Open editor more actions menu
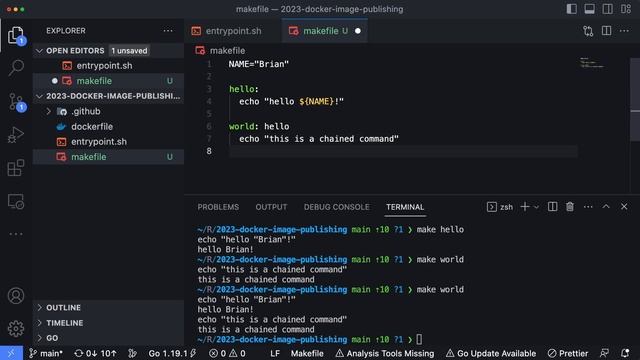 point(624,31)
